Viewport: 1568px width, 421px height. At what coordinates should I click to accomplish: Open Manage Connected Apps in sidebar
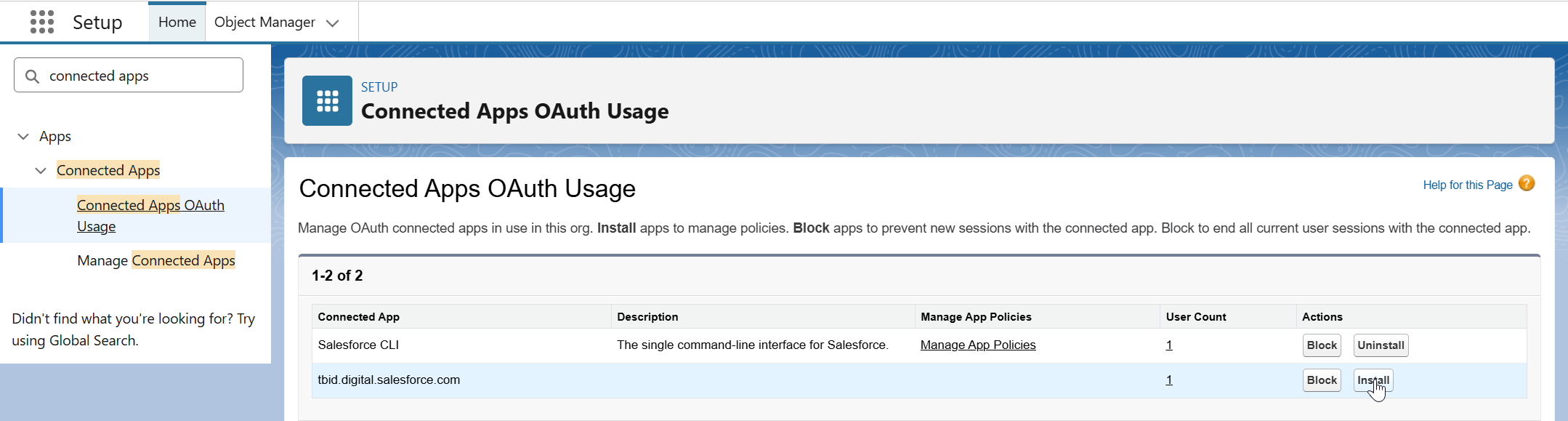(156, 260)
